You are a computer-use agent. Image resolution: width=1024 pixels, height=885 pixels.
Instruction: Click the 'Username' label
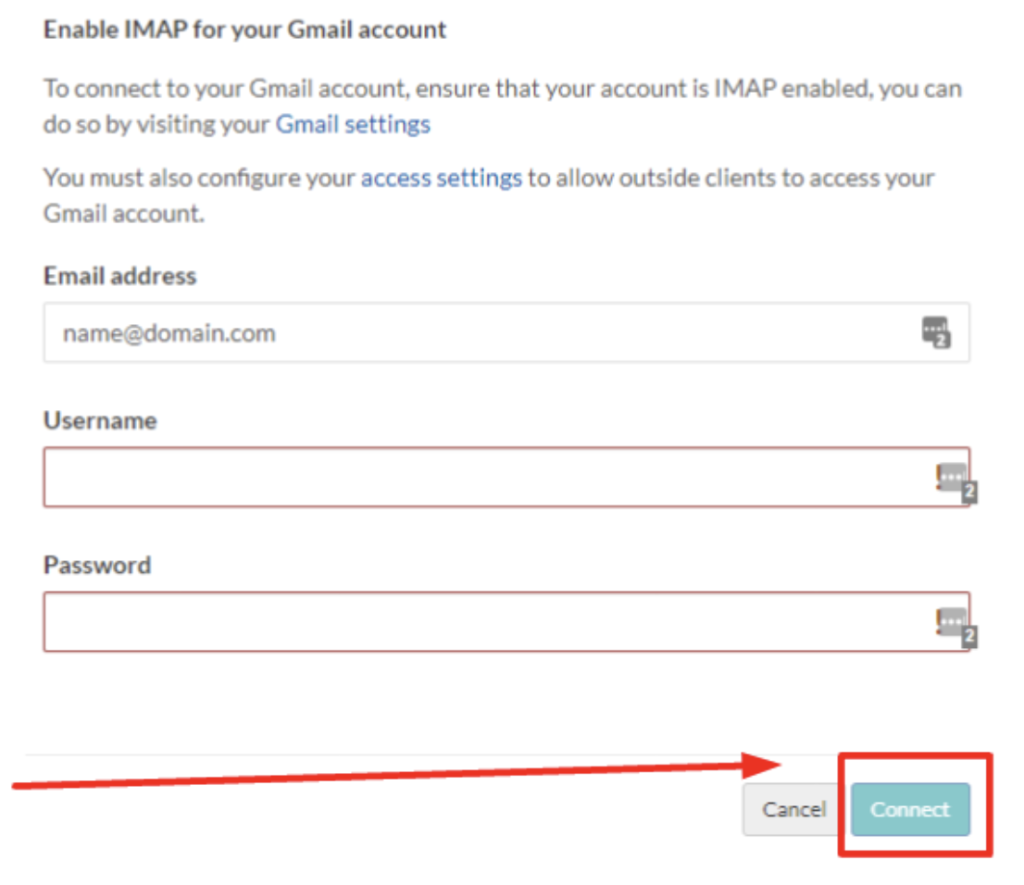[100, 421]
